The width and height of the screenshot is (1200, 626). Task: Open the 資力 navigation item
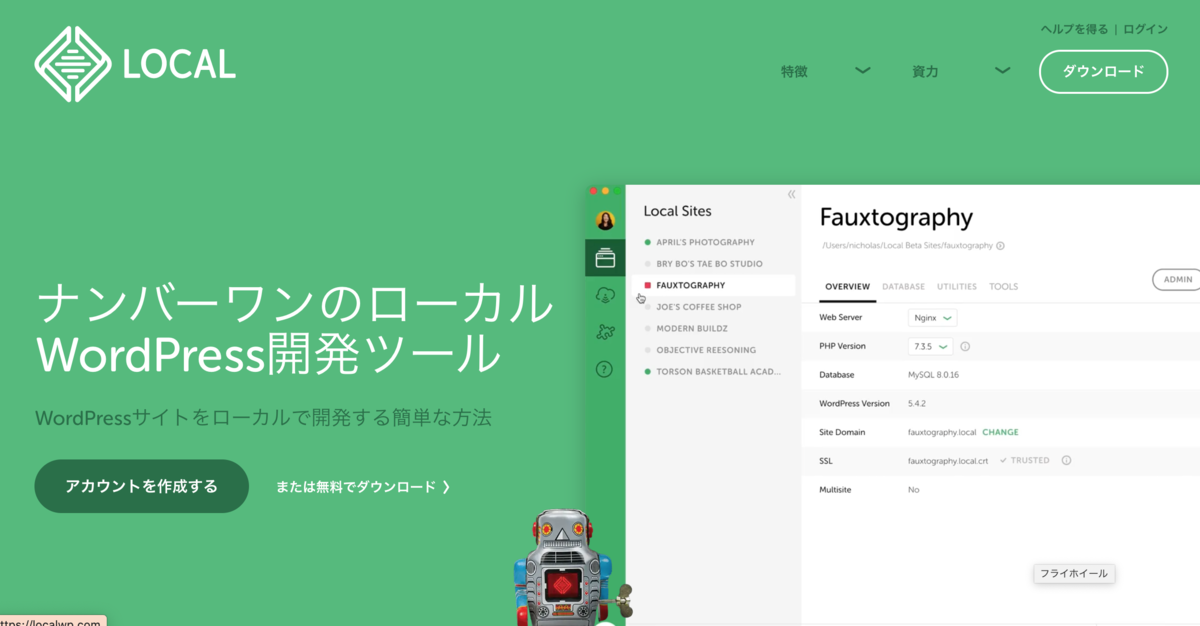pyautogui.click(x=925, y=71)
